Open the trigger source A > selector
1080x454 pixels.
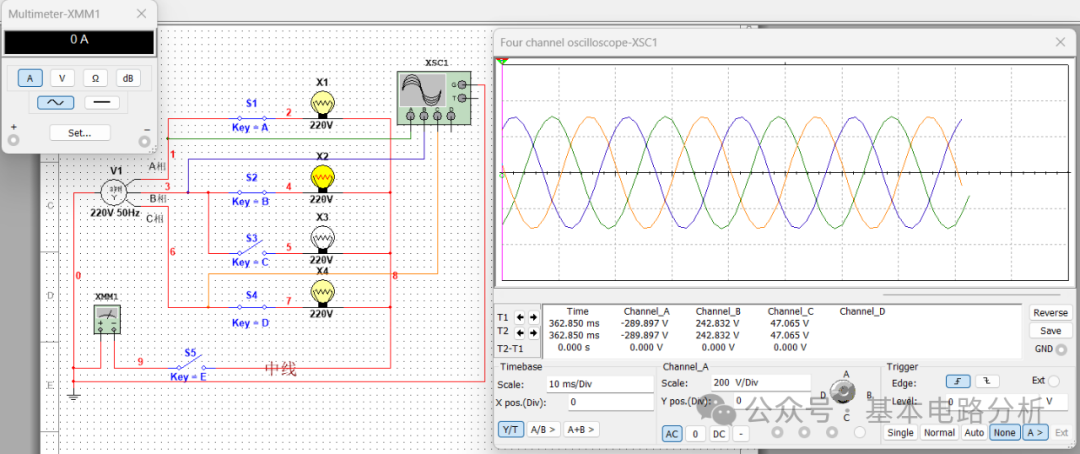(1035, 433)
